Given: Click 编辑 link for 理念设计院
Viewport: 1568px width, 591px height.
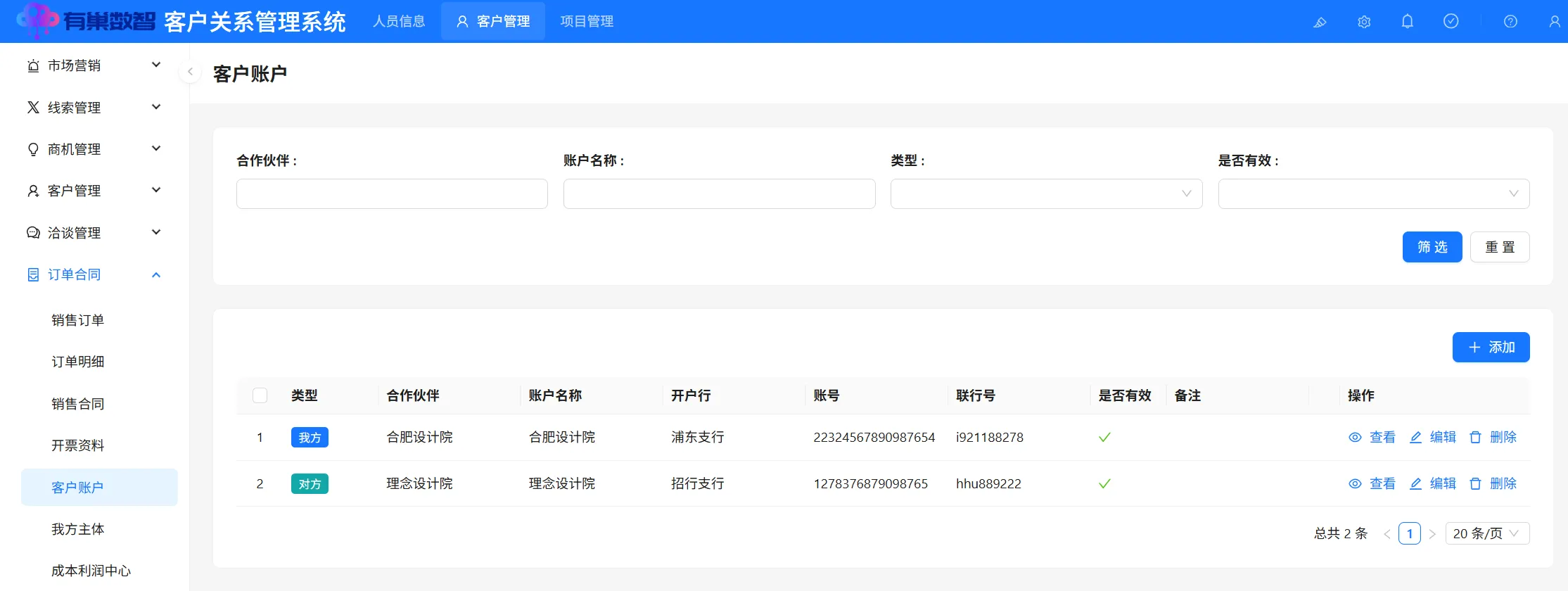Looking at the screenshot, I should (x=1443, y=484).
